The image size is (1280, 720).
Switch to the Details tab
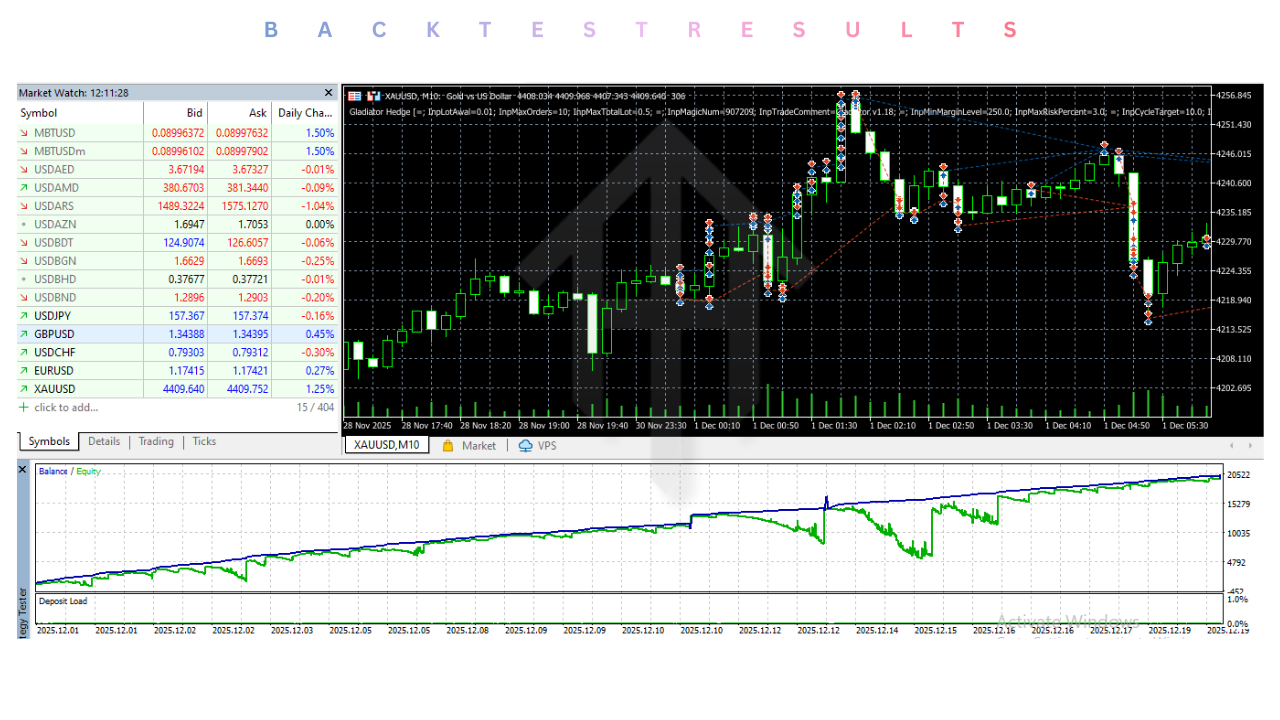(x=103, y=442)
